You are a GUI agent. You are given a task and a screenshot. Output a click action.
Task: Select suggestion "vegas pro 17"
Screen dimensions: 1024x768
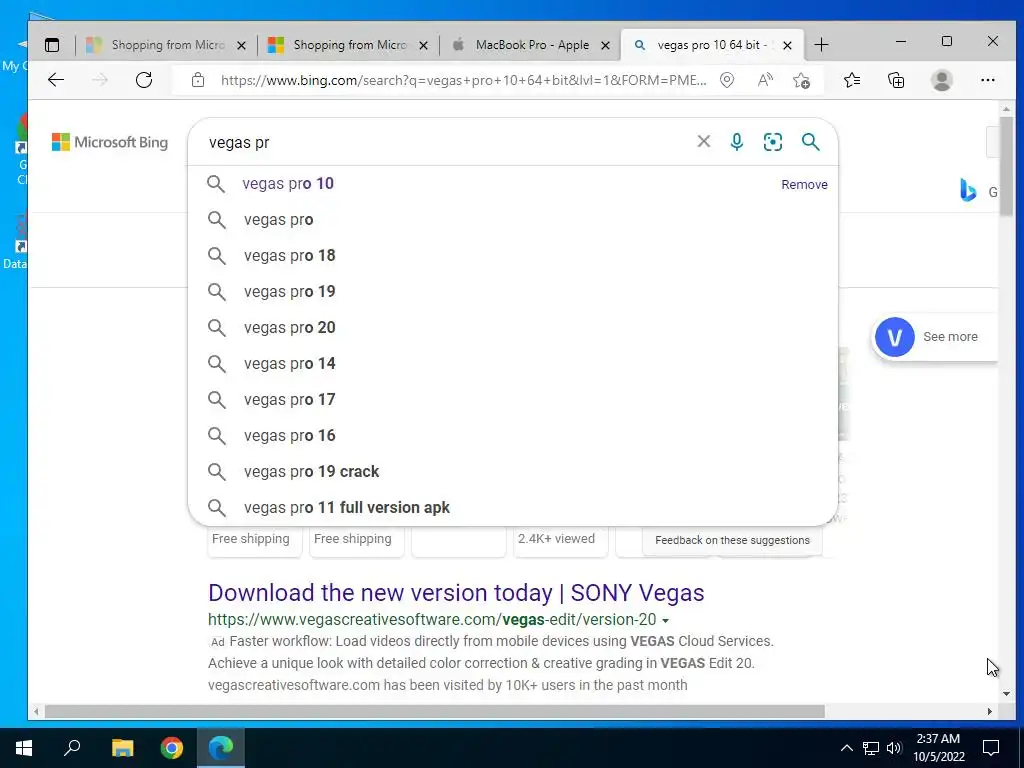pos(513,399)
